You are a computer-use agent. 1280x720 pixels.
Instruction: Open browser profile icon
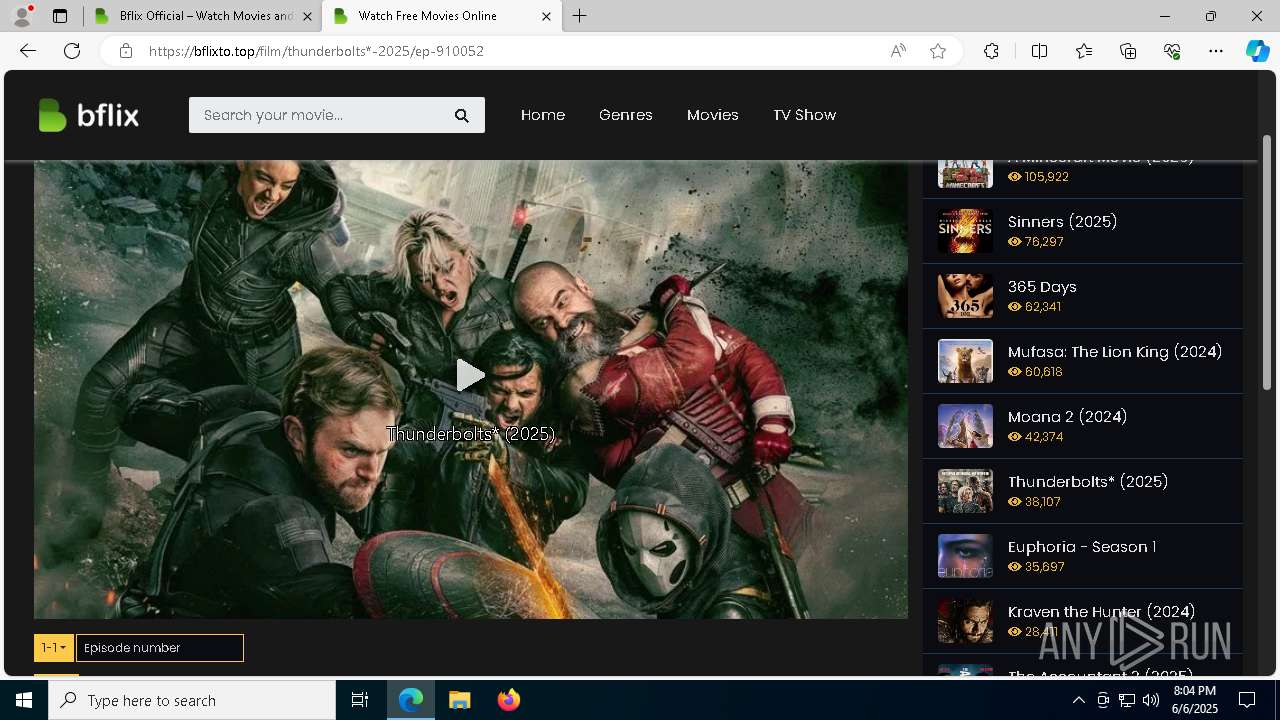click(21, 16)
